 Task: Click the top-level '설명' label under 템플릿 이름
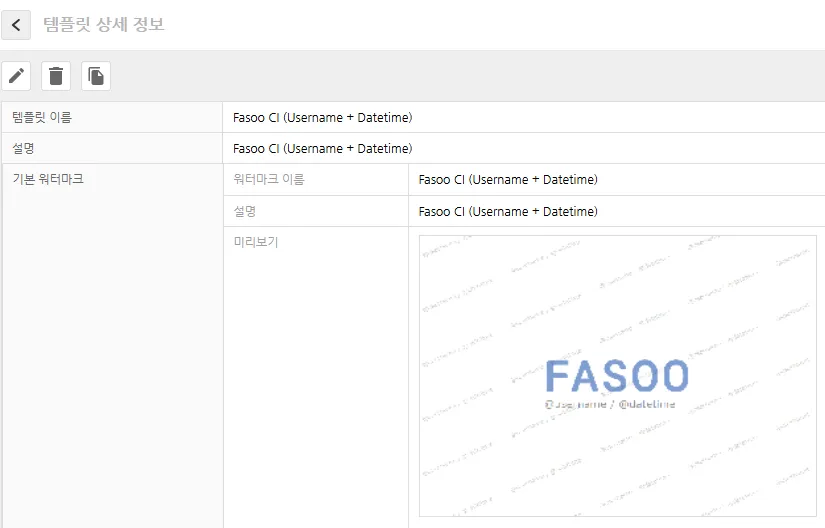pos(23,148)
